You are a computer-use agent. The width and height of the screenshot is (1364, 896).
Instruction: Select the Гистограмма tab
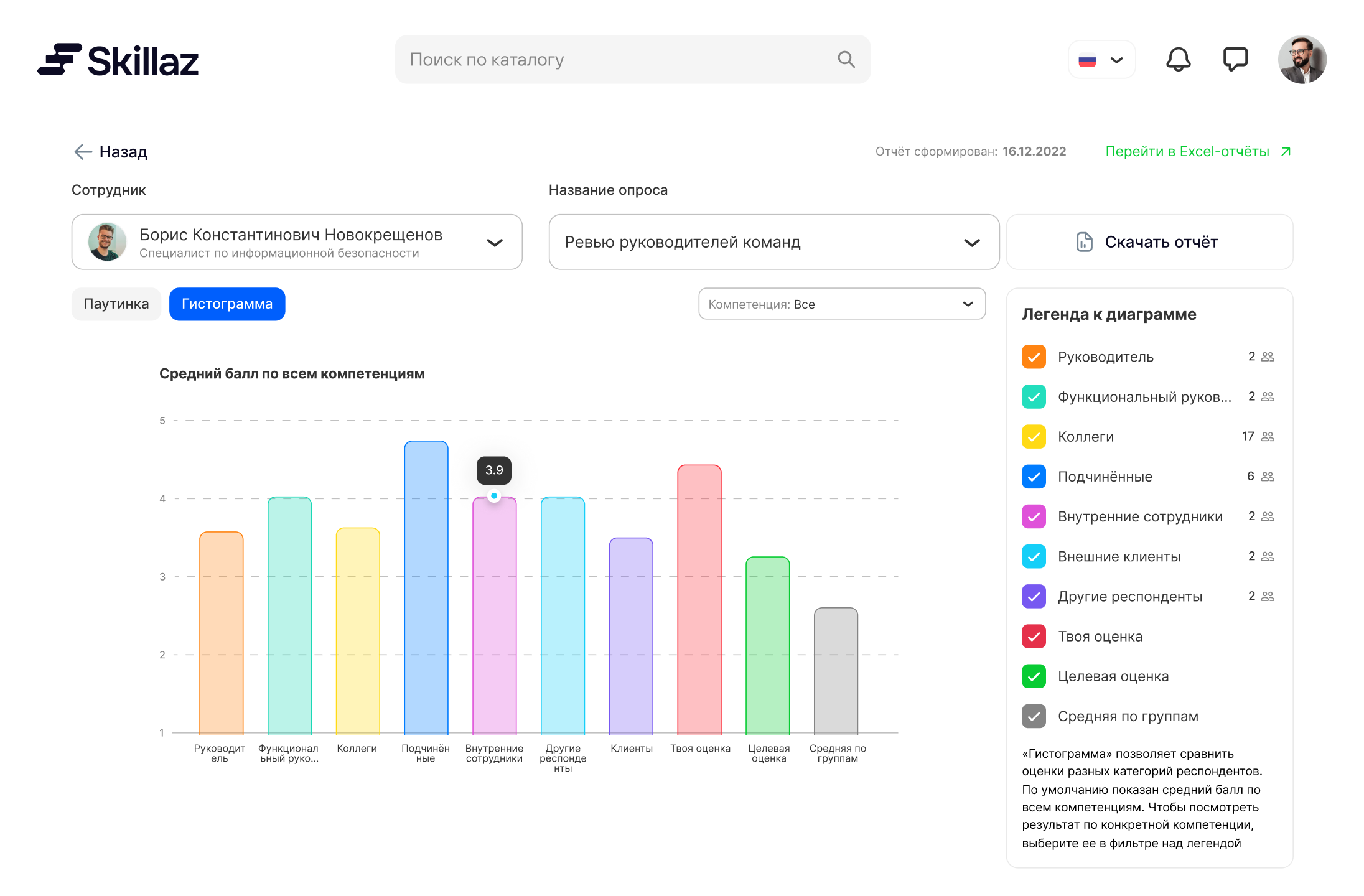[x=227, y=304]
